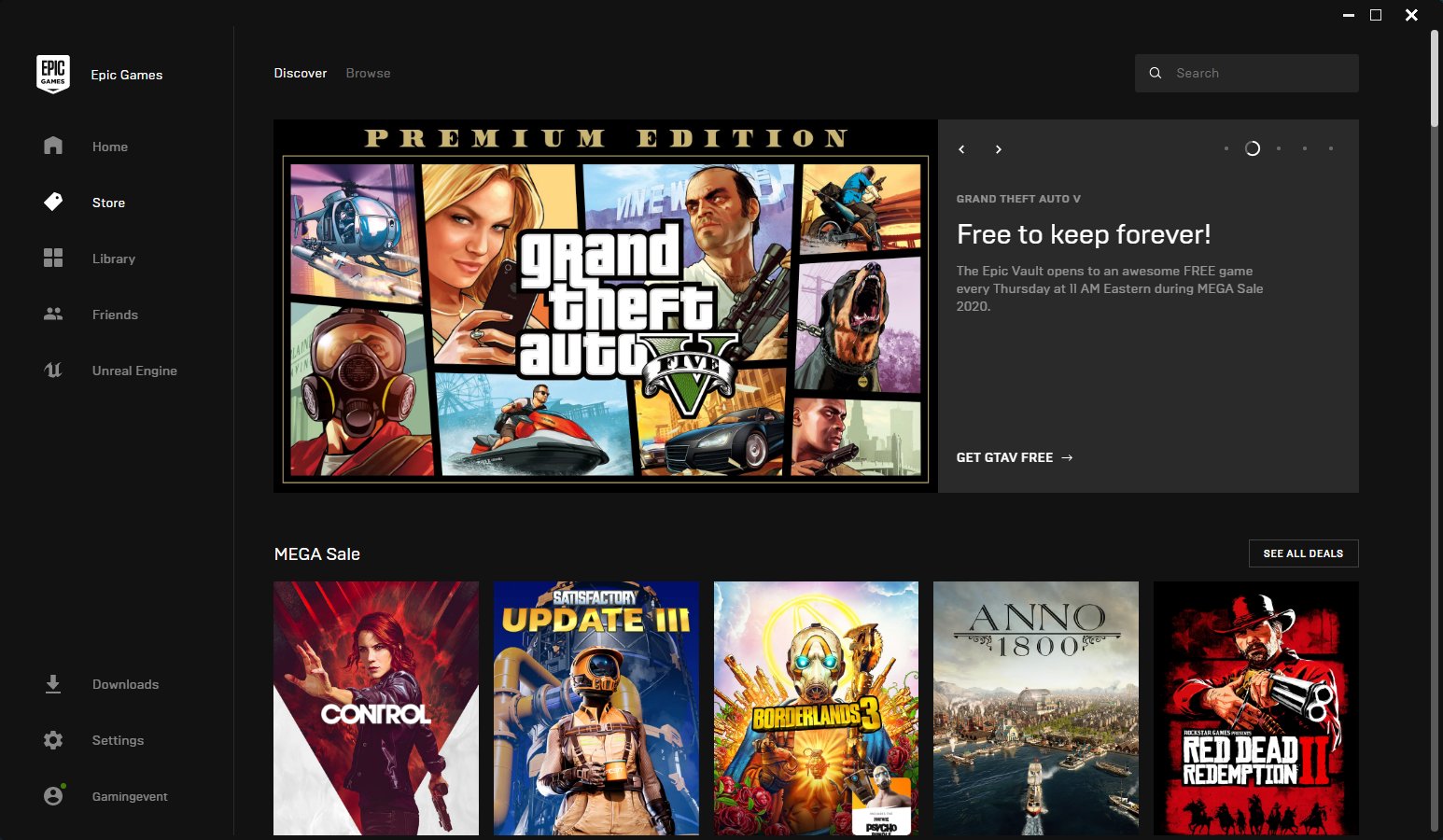Screen dimensions: 1443x840
Task: Open Home from the sidebar house icon
Action: (x=53, y=146)
